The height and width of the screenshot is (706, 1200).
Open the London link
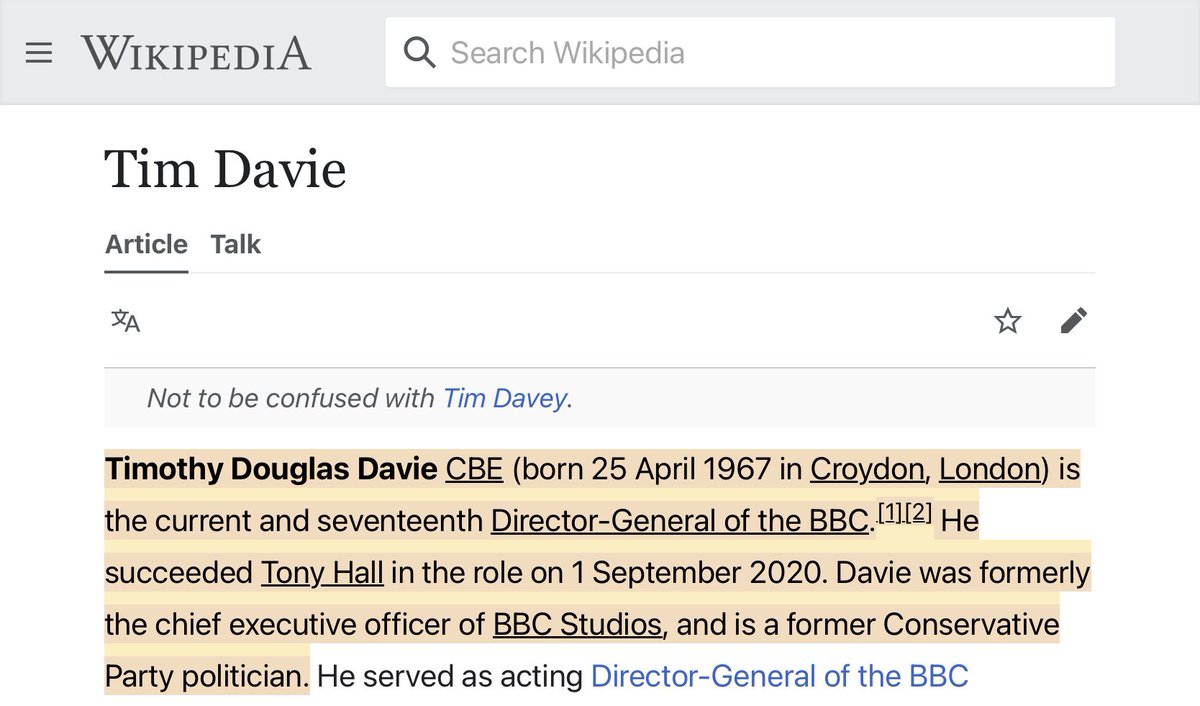(x=991, y=468)
